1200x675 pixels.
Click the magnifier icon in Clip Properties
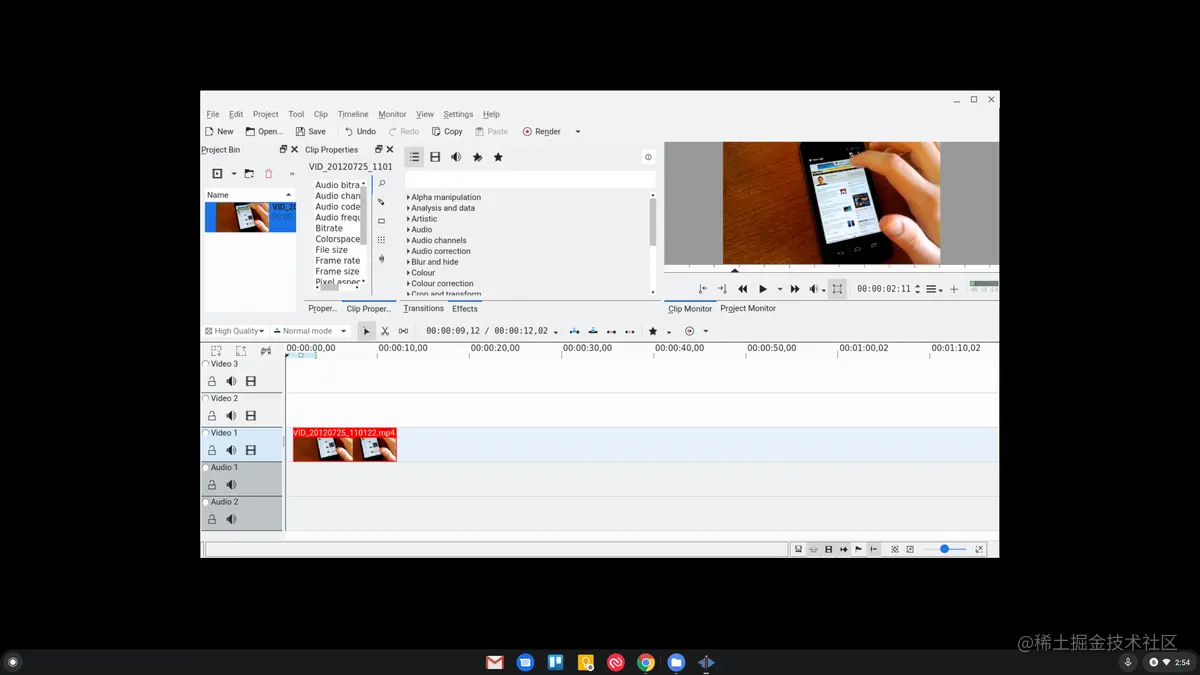click(381, 184)
